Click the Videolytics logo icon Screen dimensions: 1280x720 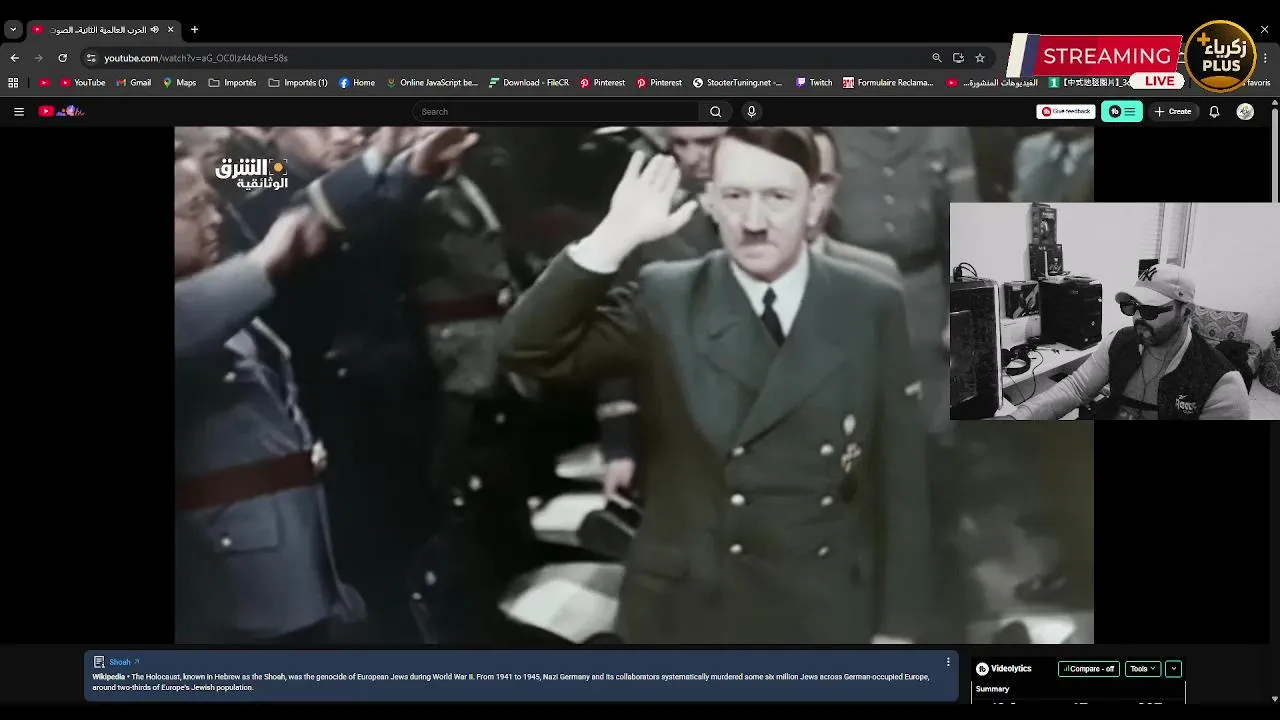click(982, 669)
